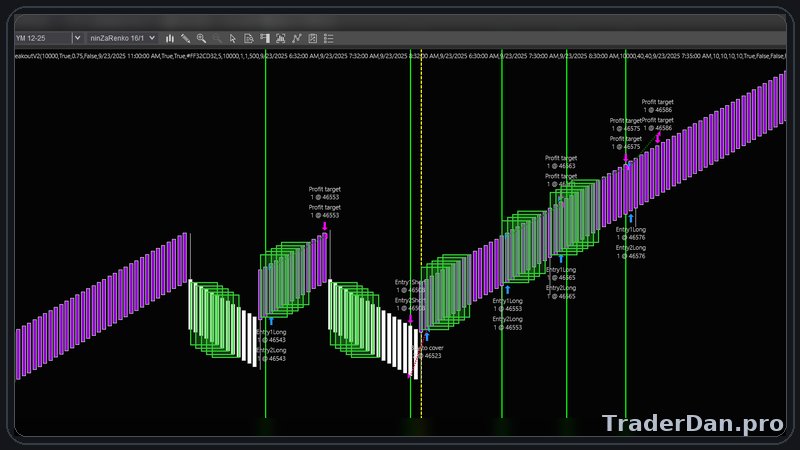Select the Entry2Long 1 @ 46553 label

[508, 323]
